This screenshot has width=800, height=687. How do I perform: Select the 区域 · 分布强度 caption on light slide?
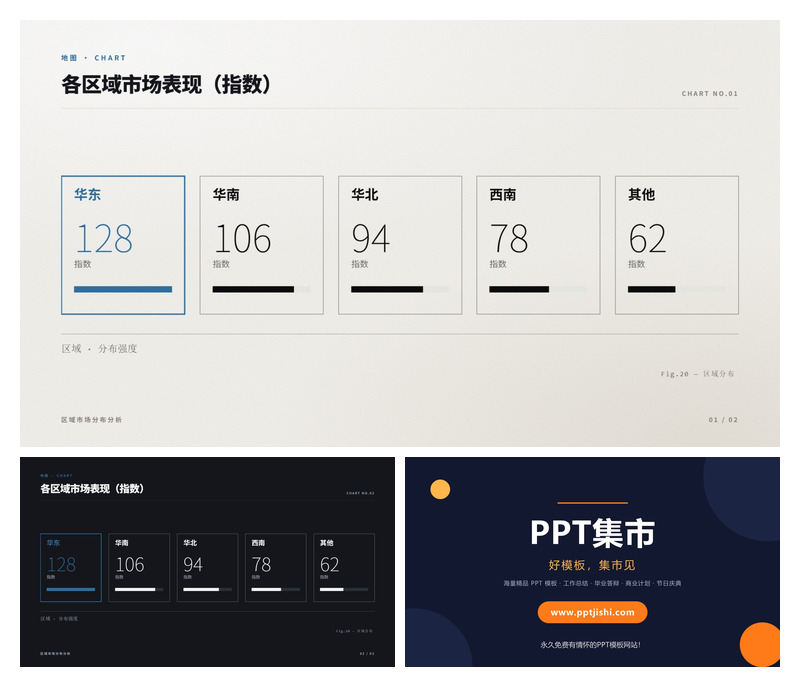pyautogui.click(x=99, y=348)
